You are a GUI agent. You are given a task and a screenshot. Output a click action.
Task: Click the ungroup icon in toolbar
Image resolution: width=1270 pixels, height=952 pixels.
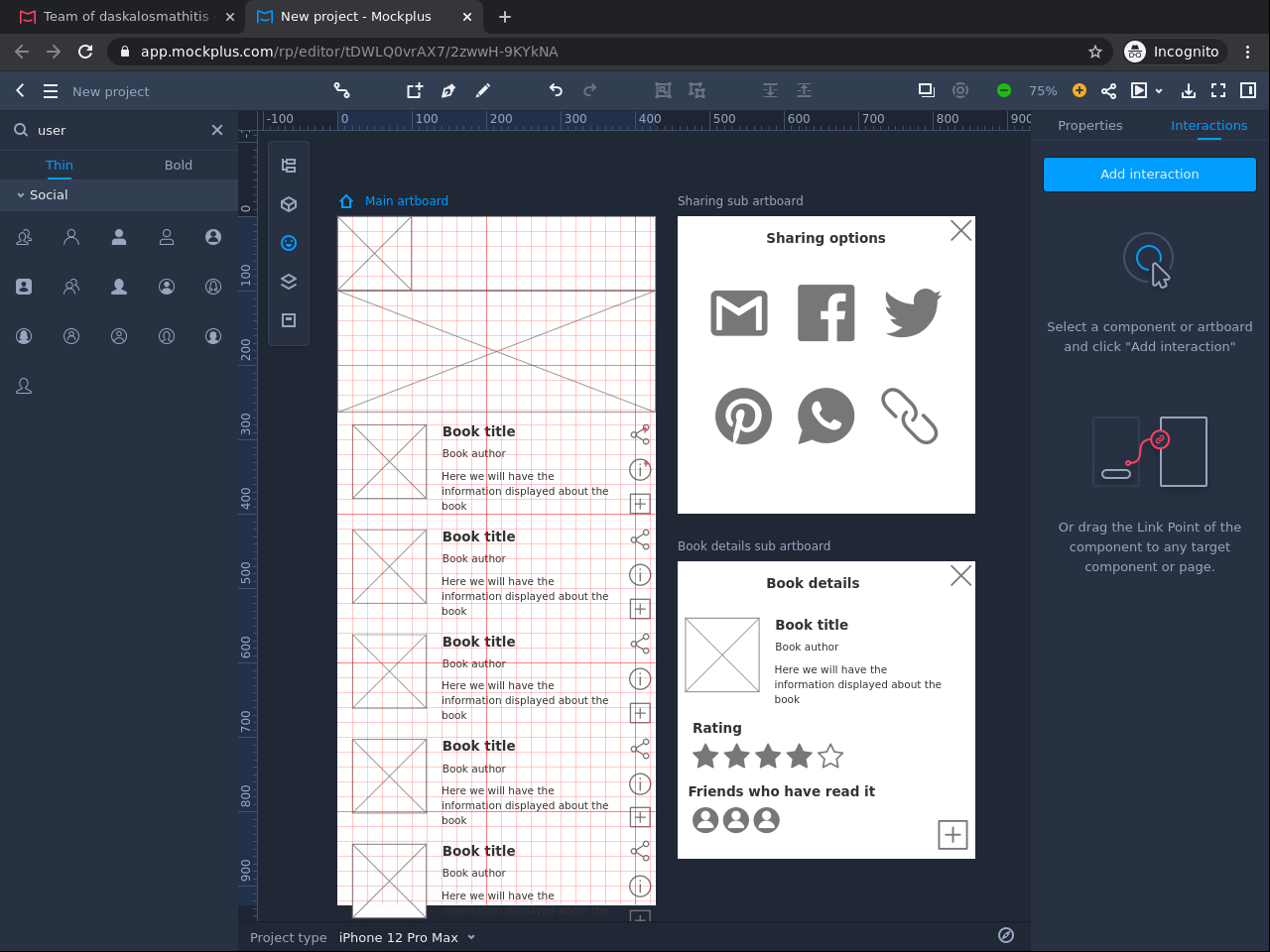click(x=698, y=90)
